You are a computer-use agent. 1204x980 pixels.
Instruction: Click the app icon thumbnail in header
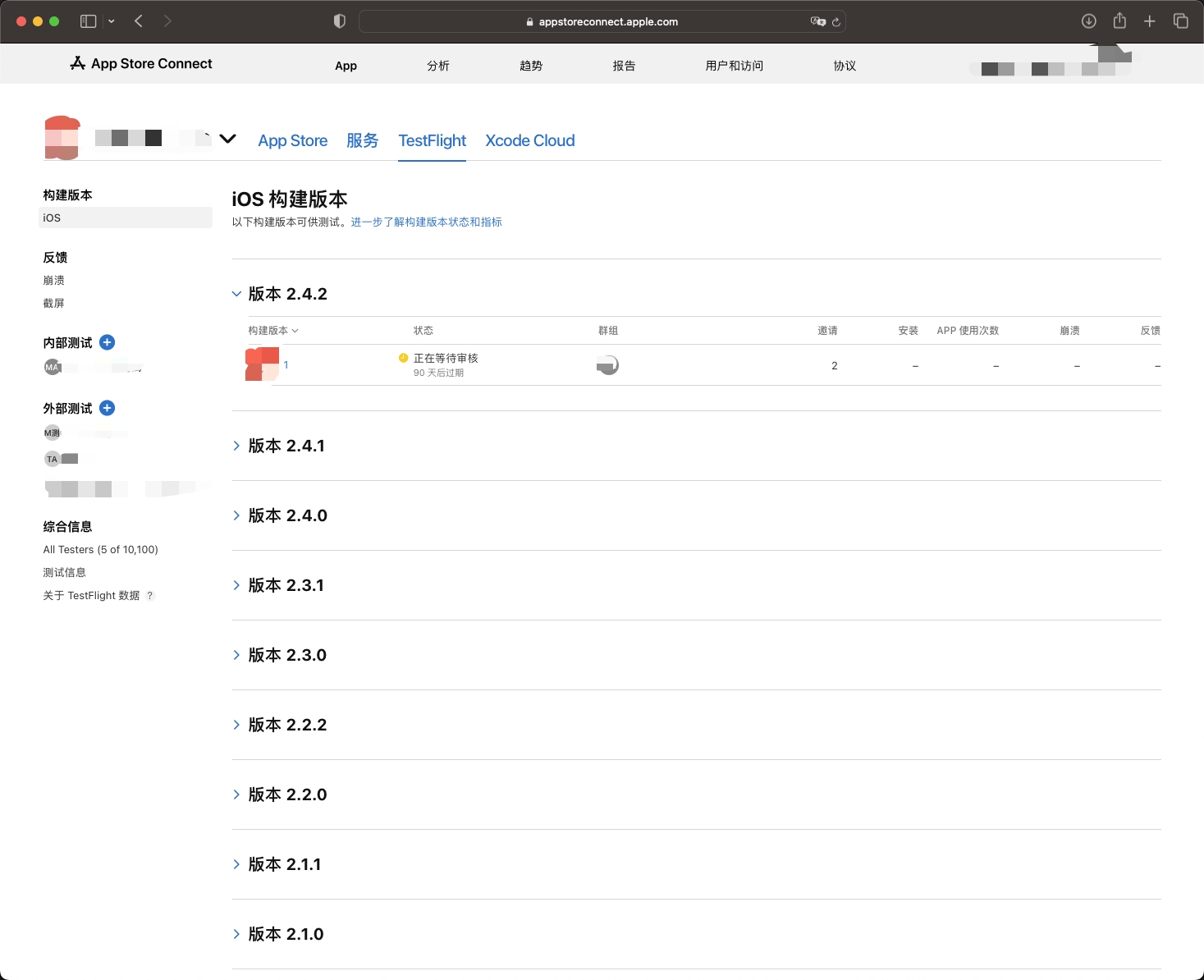(x=62, y=138)
